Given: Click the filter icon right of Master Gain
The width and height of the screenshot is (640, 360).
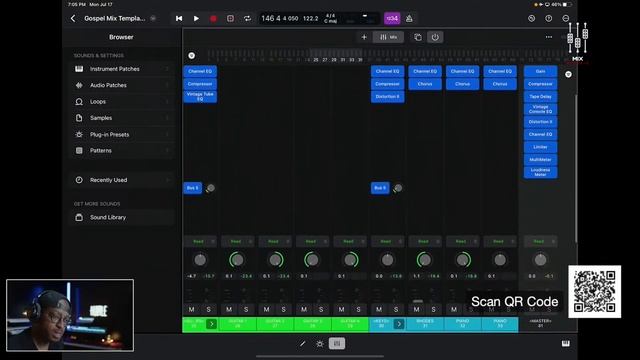Looking at the screenshot, I should tap(568, 74).
